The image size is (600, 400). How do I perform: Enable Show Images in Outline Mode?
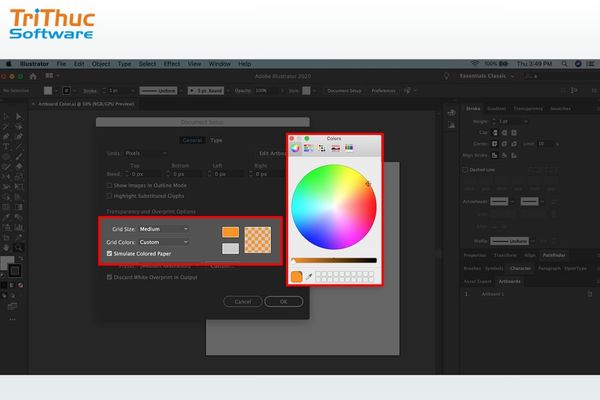click(x=109, y=185)
